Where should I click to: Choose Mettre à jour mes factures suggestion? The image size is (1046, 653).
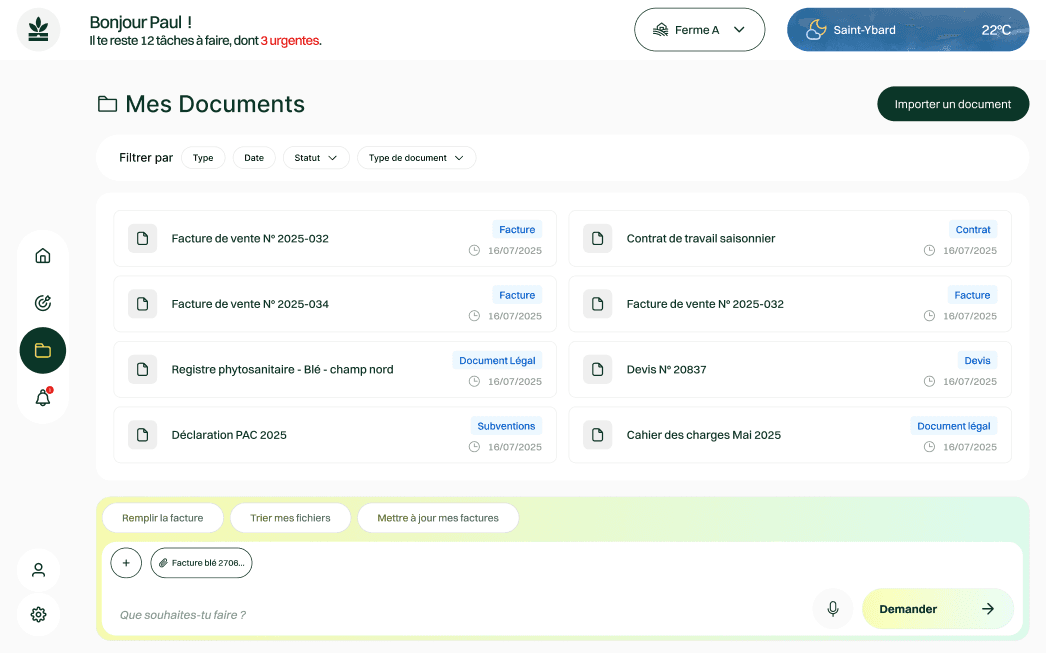coord(438,518)
